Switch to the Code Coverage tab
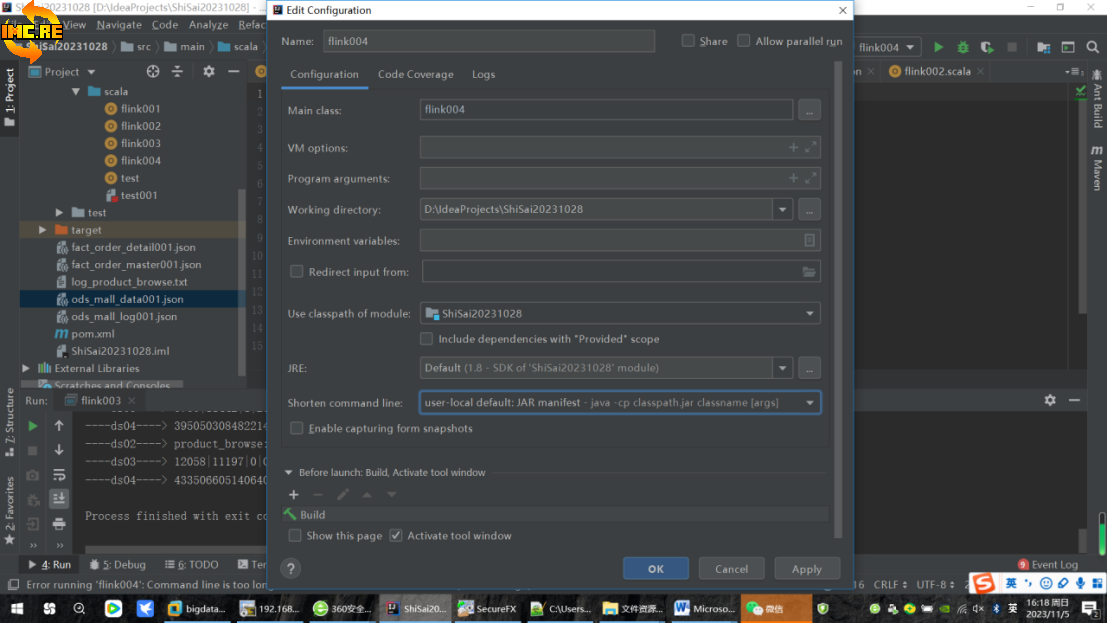 click(x=415, y=74)
